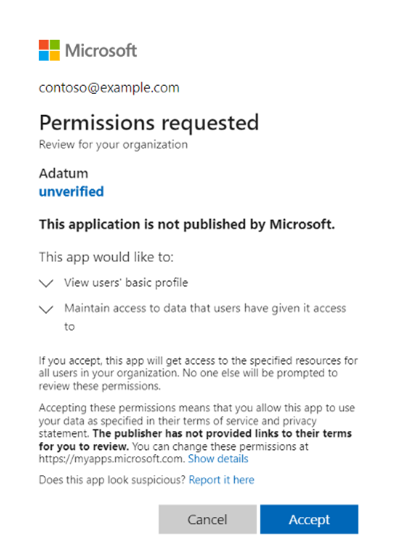Click Review for your organization subtitle
This screenshot has height=548, width=396.
click(113, 145)
